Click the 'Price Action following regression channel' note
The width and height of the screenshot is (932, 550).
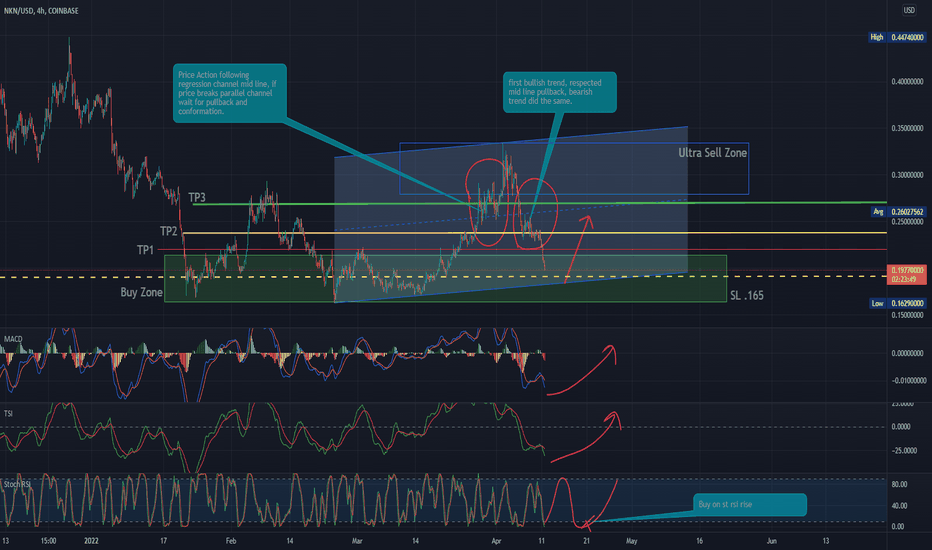pyautogui.click(x=229, y=93)
